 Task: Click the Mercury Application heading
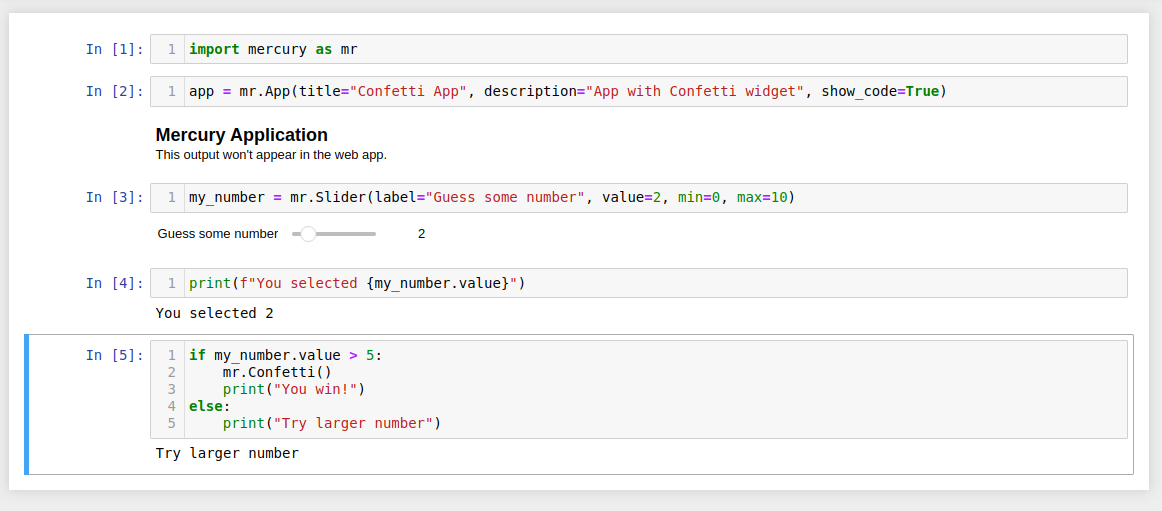(242, 135)
